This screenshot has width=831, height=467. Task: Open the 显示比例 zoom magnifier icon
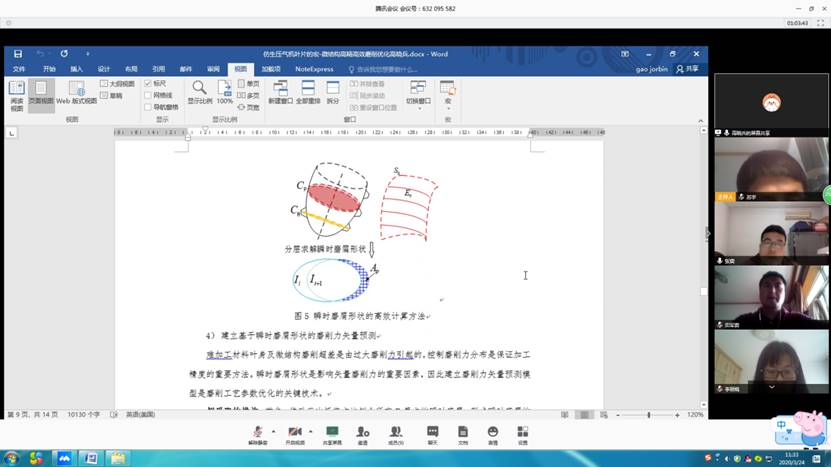coord(199,88)
